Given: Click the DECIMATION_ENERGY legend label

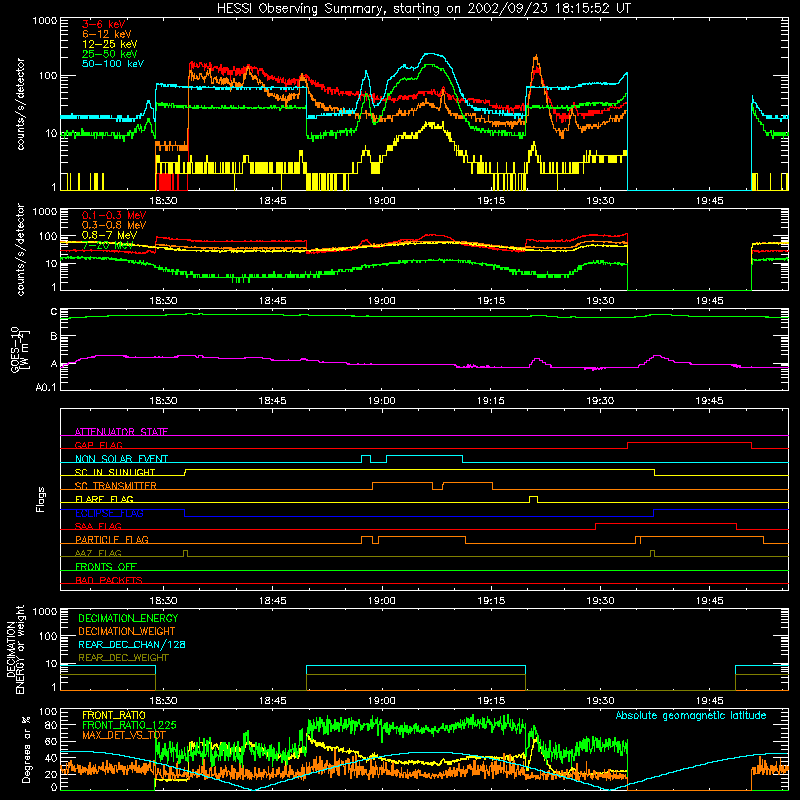Looking at the screenshot, I should [128, 618].
